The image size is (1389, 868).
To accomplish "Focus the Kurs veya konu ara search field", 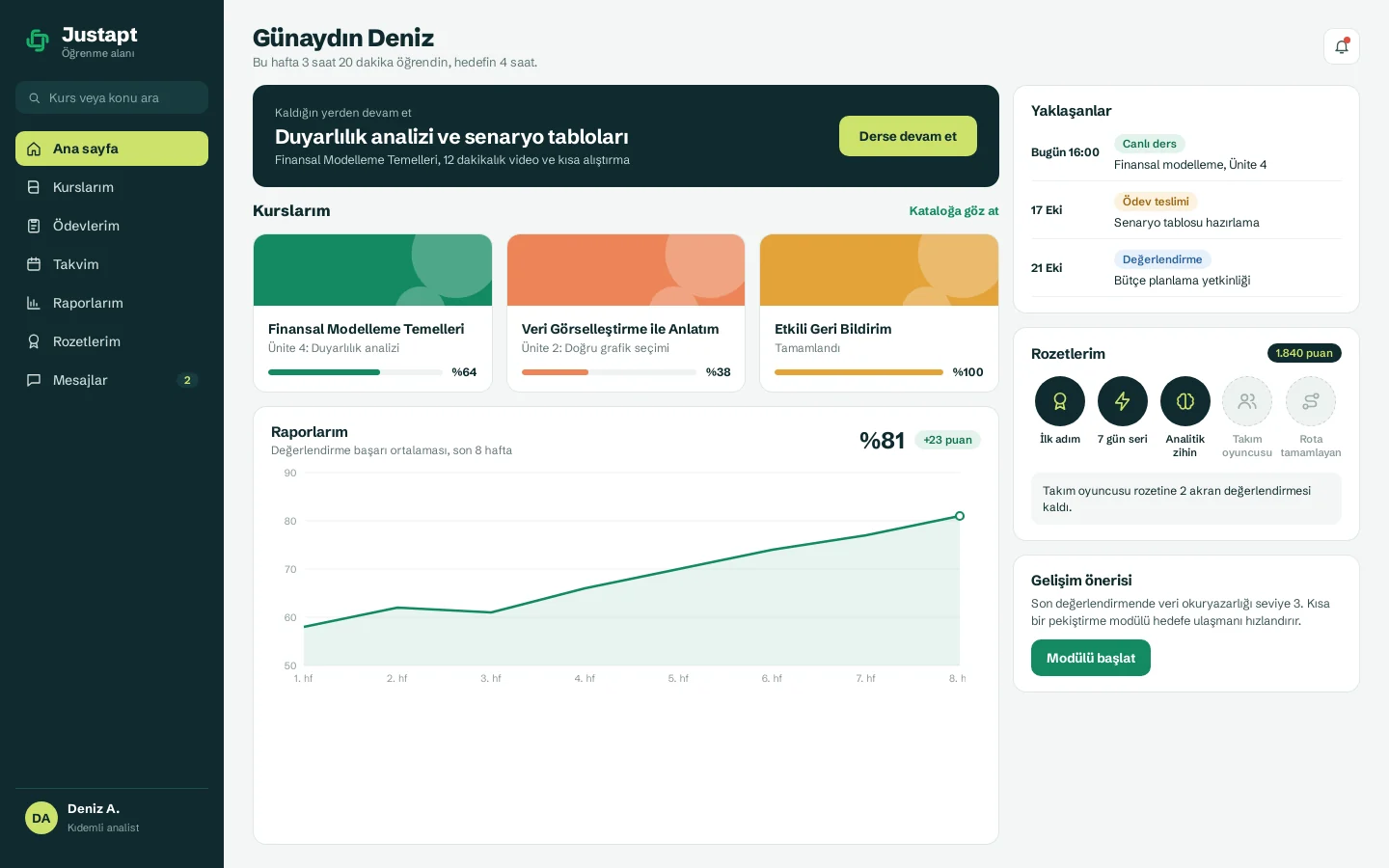I will point(112,97).
